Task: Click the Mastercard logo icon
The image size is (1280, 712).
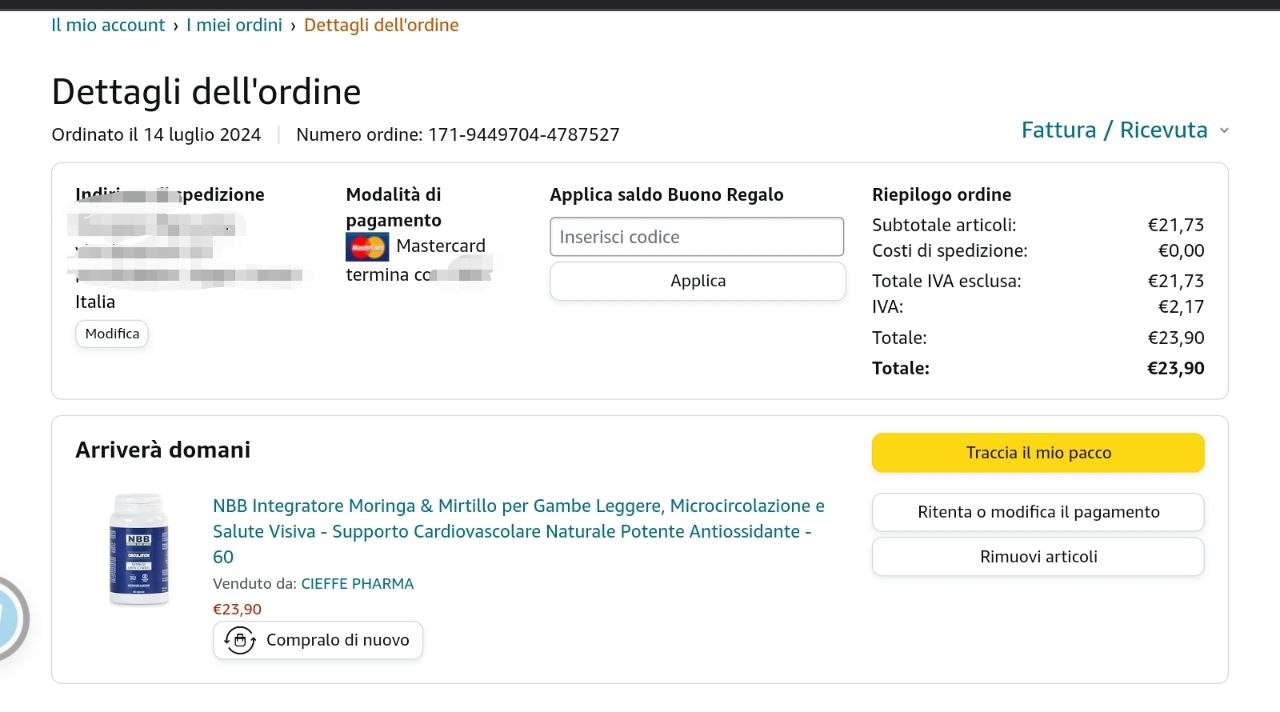Action: [367, 247]
